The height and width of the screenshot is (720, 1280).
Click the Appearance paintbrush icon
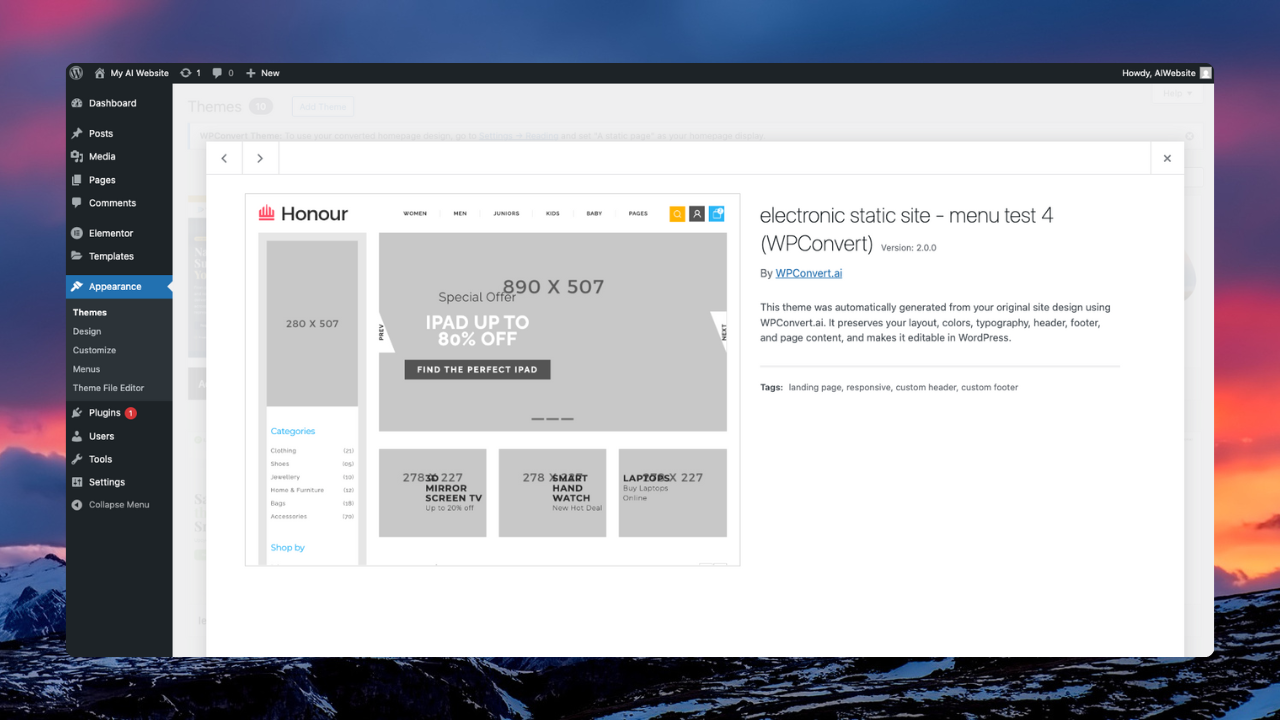[x=77, y=286]
